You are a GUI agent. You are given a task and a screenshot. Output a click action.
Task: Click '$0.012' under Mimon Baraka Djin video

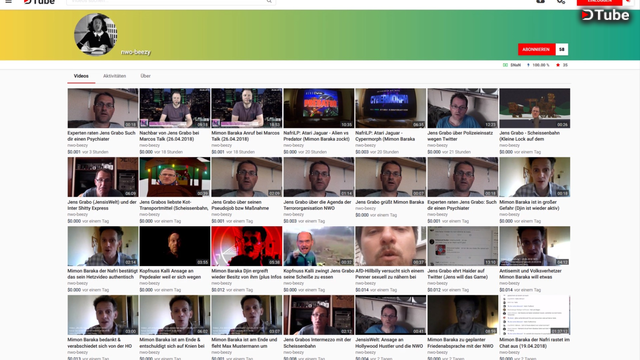point(218,290)
